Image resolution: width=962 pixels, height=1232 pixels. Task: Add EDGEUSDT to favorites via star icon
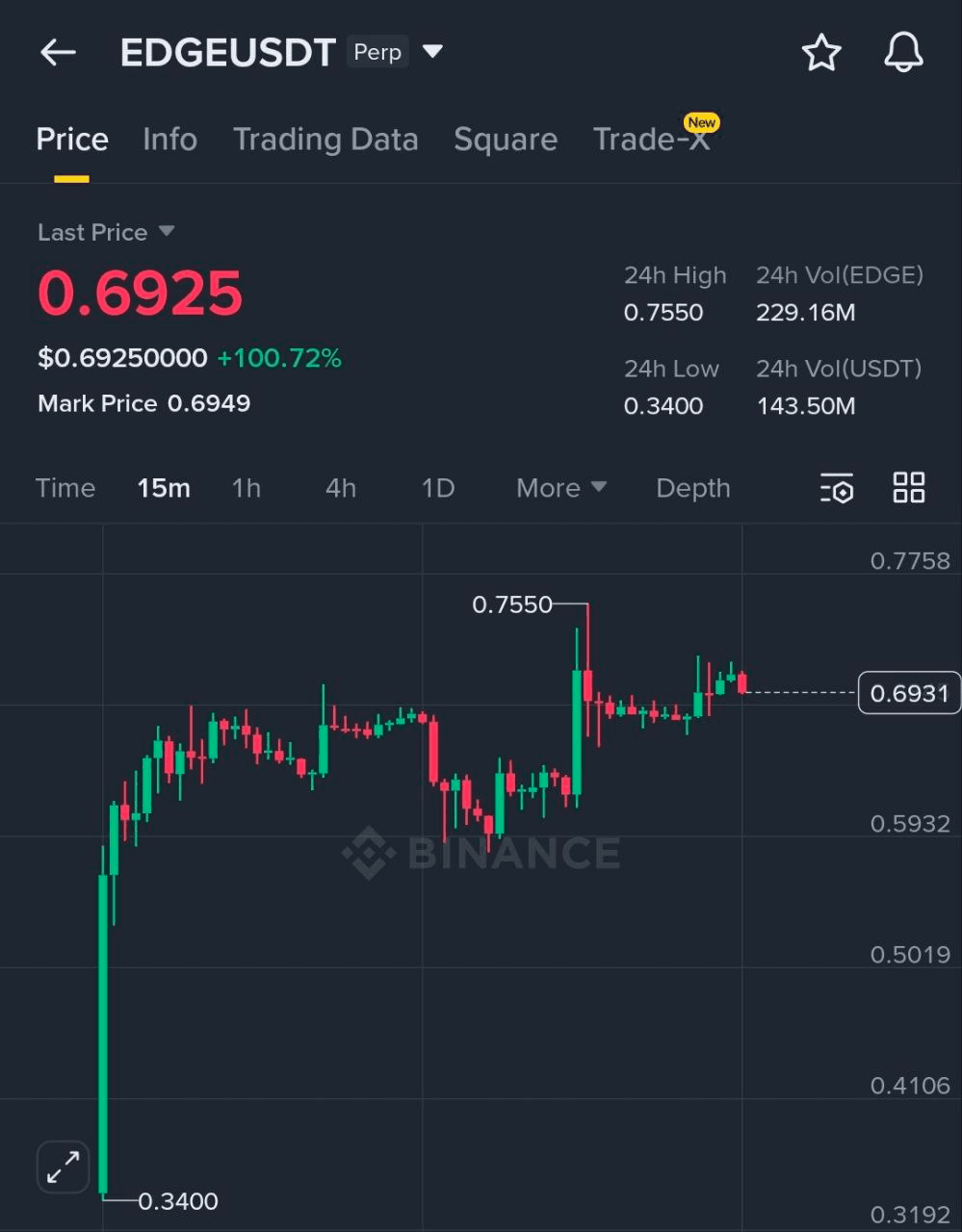821,53
